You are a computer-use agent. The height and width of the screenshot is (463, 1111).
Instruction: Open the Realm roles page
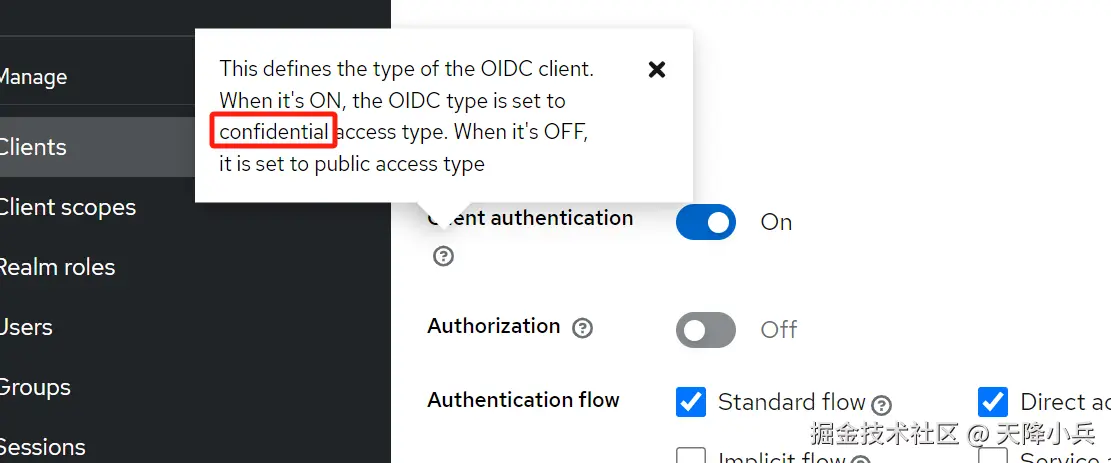coord(57,267)
